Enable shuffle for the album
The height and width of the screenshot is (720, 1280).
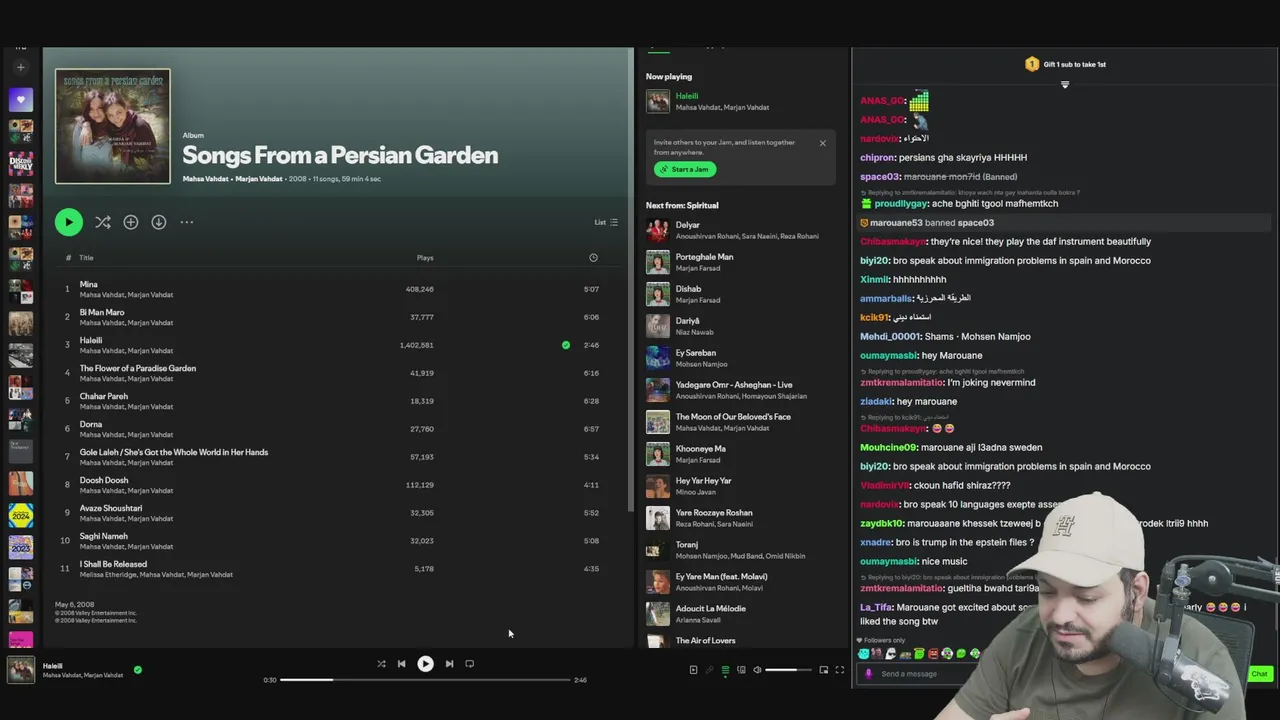tap(102, 222)
